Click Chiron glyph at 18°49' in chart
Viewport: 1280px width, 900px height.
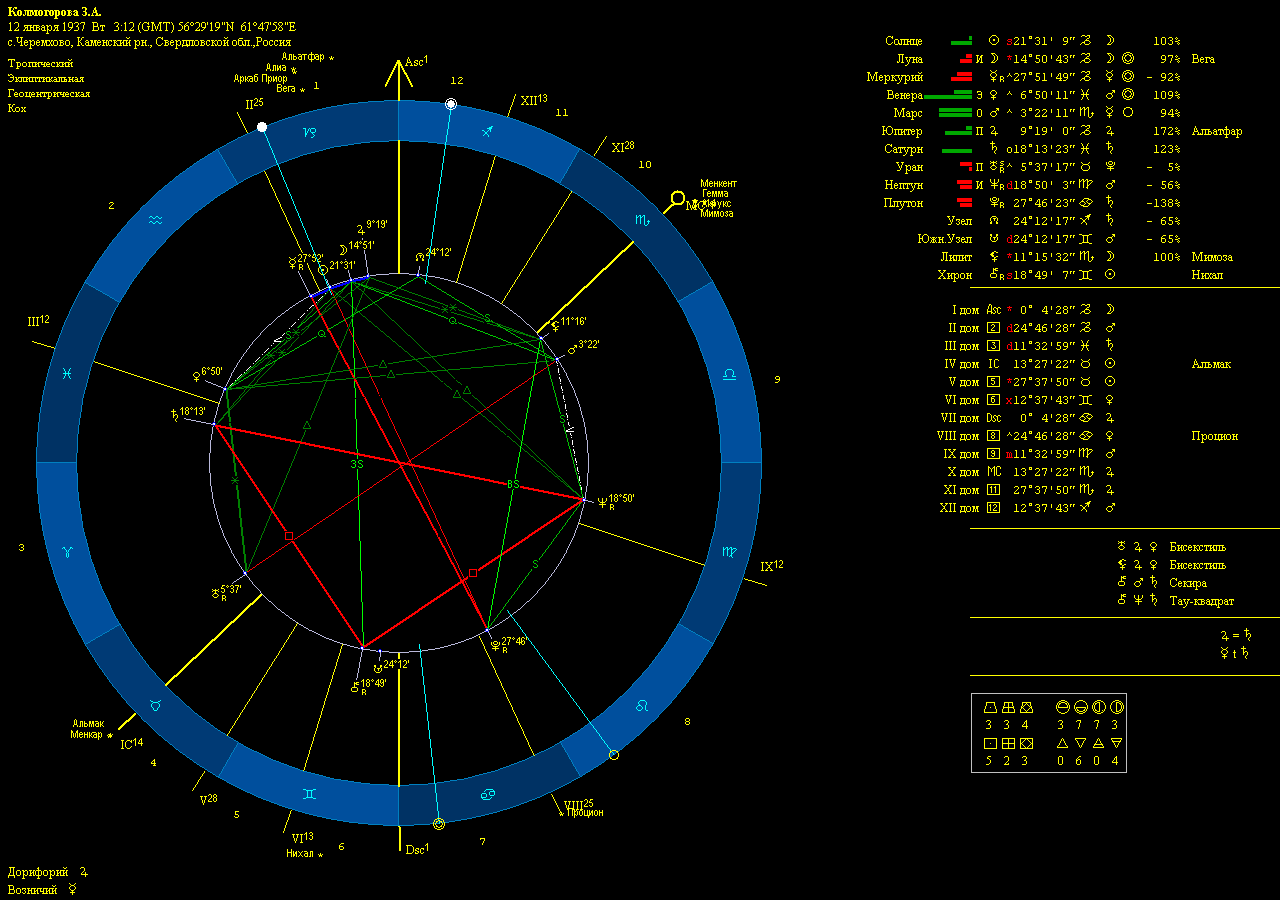[x=354, y=686]
